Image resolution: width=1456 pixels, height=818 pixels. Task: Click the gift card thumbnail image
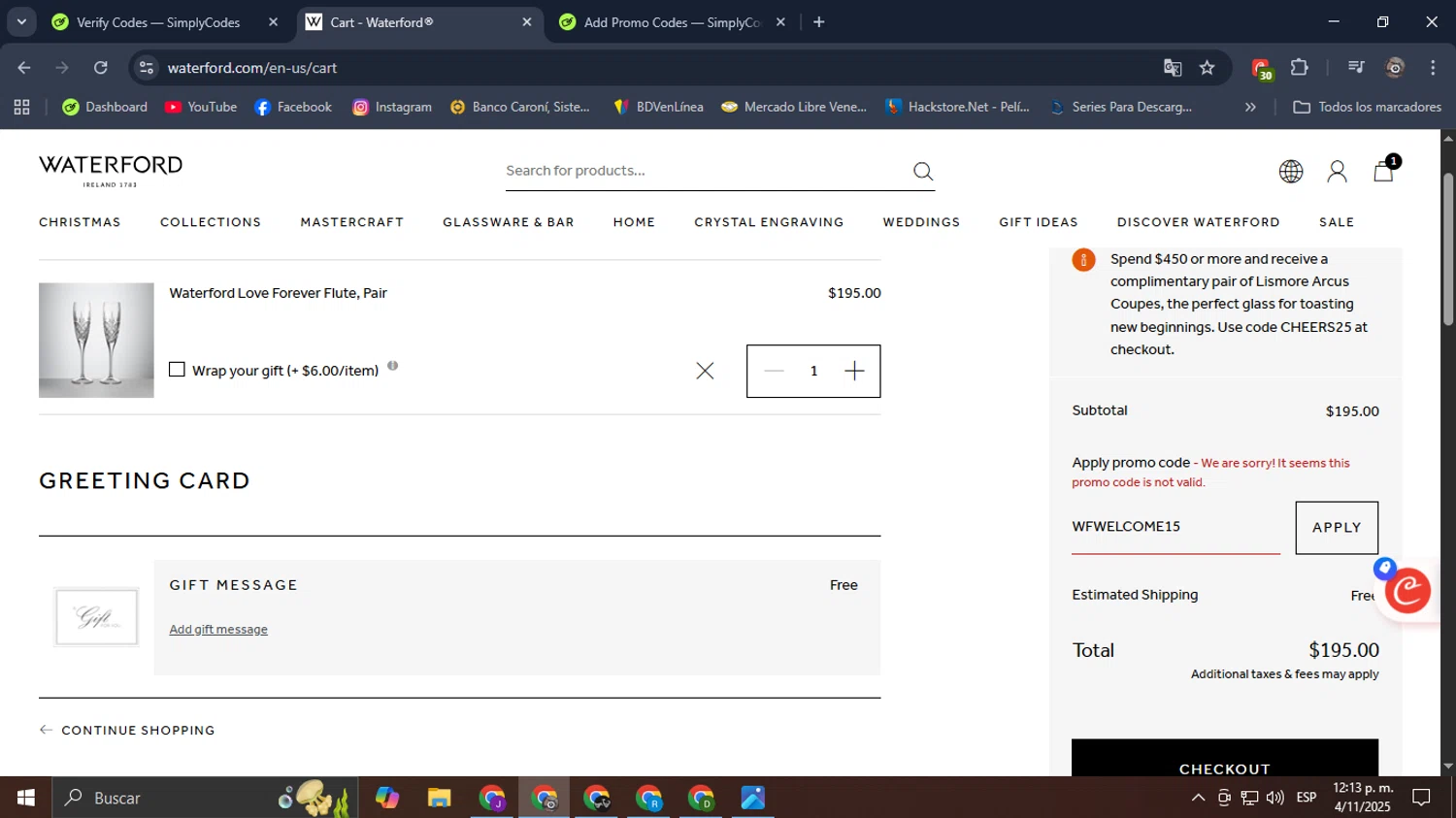pyautogui.click(x=96, y=617)
